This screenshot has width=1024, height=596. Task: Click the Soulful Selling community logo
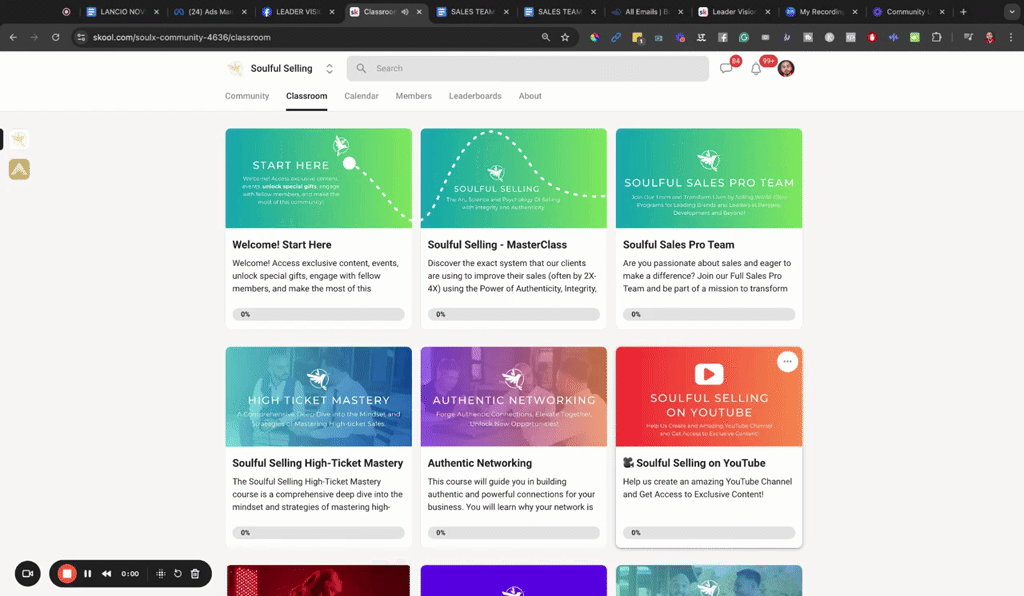pos(235,68)
